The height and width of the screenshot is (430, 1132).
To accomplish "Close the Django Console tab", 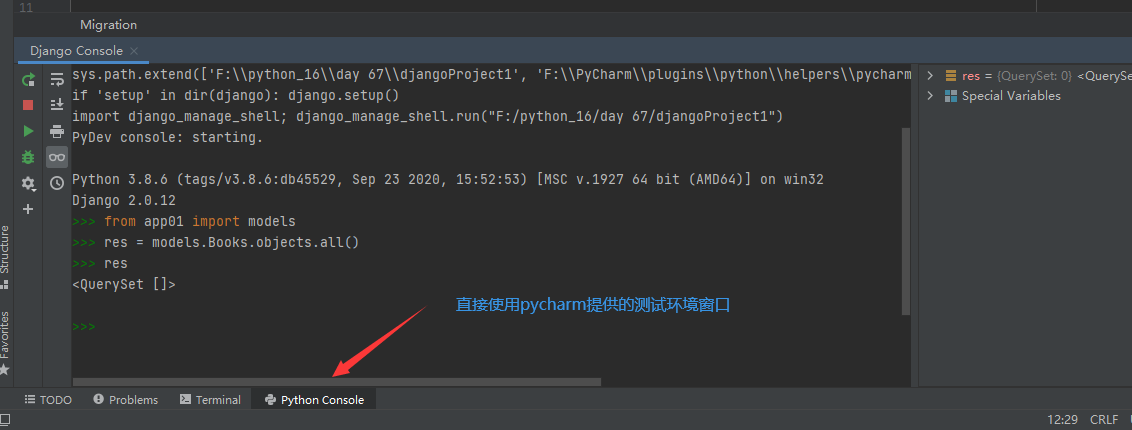I will (134, 51).
